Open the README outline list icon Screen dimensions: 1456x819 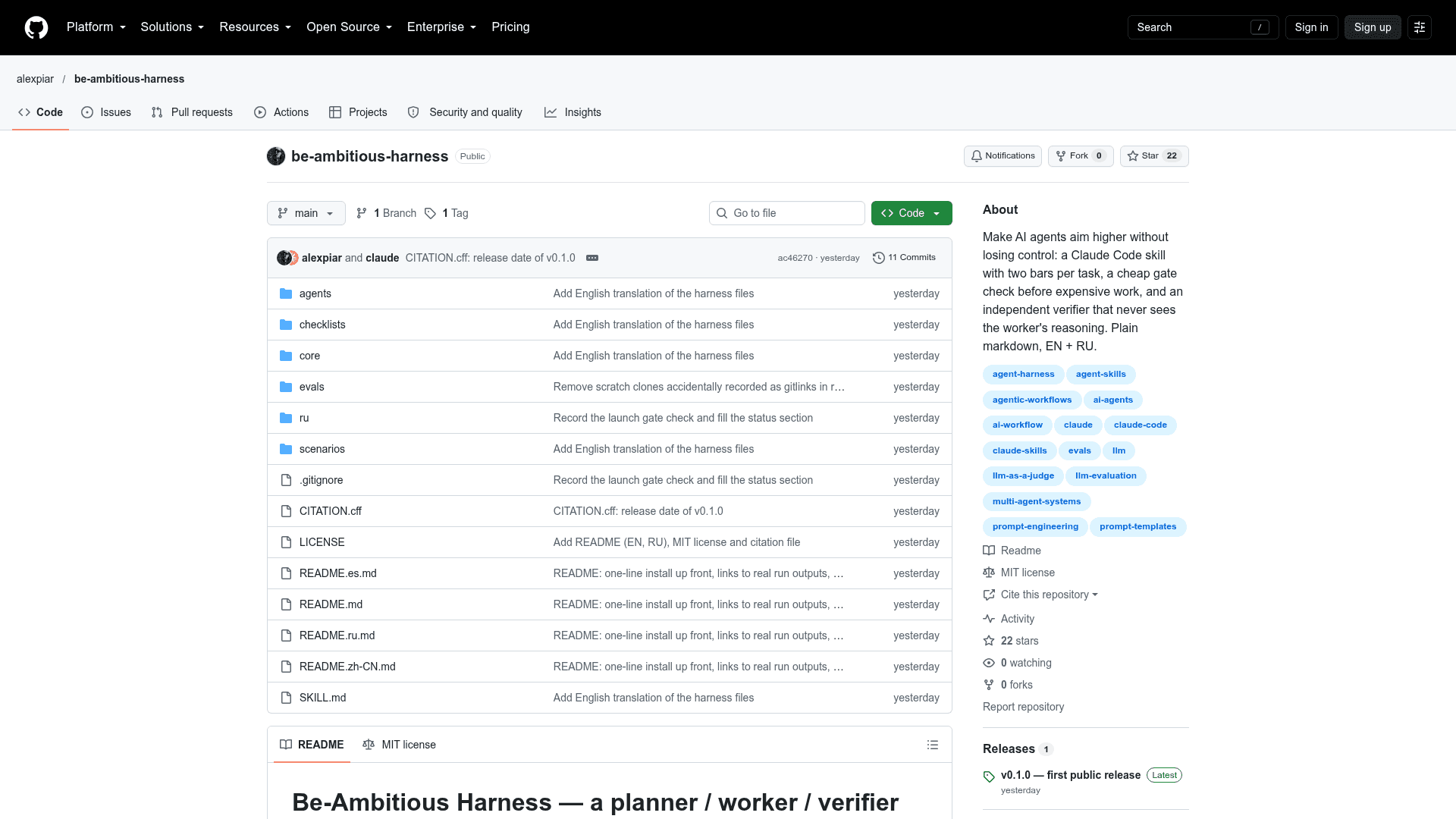pyautogui.click(x=933, y=745)
